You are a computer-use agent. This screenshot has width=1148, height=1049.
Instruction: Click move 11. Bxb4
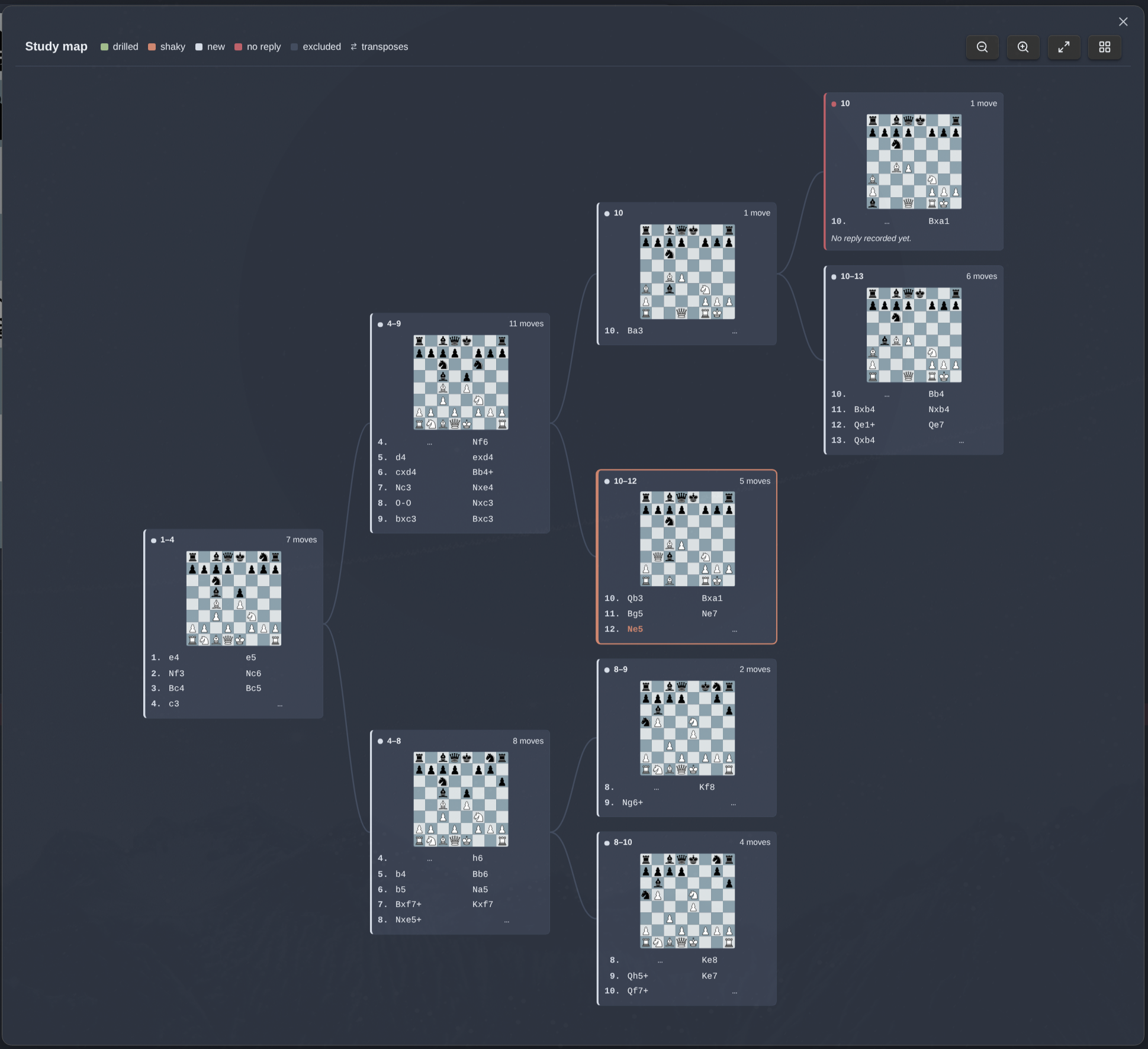click(864, 410)
